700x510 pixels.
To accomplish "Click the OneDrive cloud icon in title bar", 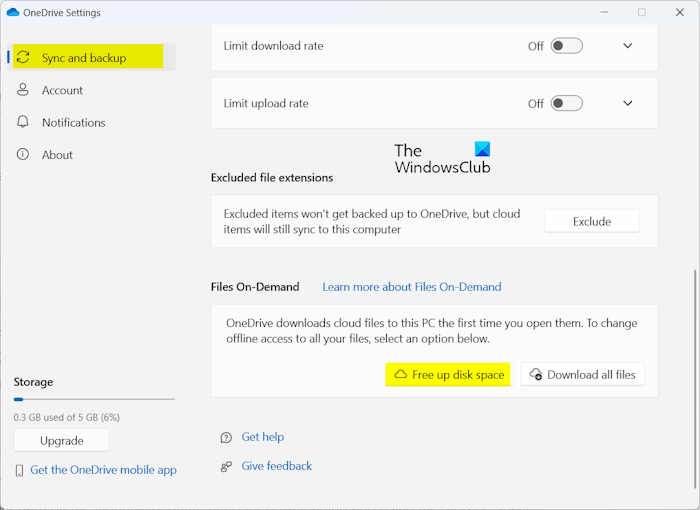I will tap(13, 13).
